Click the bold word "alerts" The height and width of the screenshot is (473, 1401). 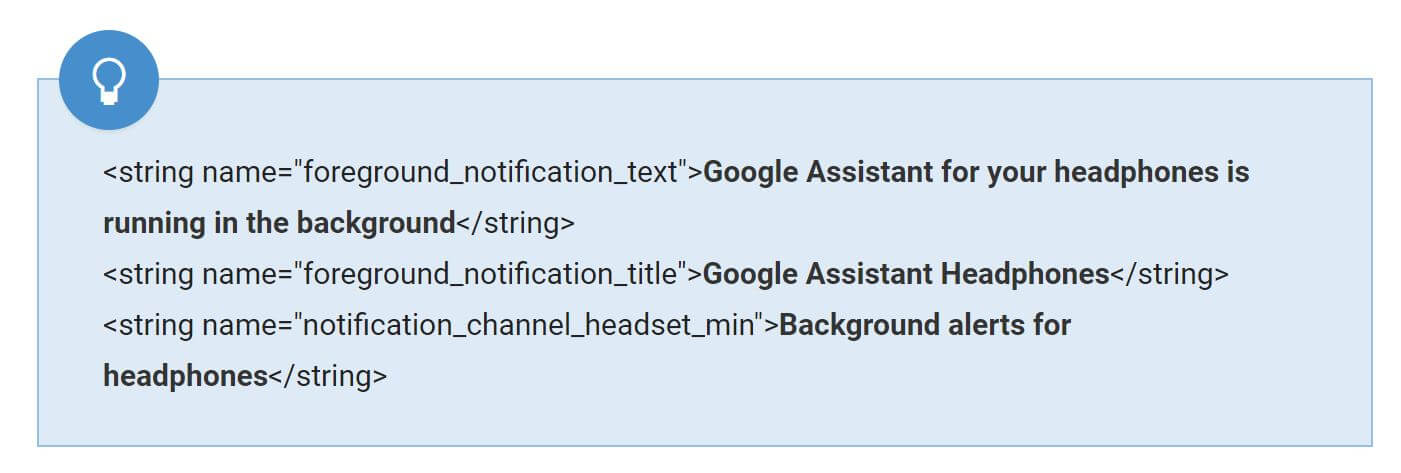tap(972, 325)
